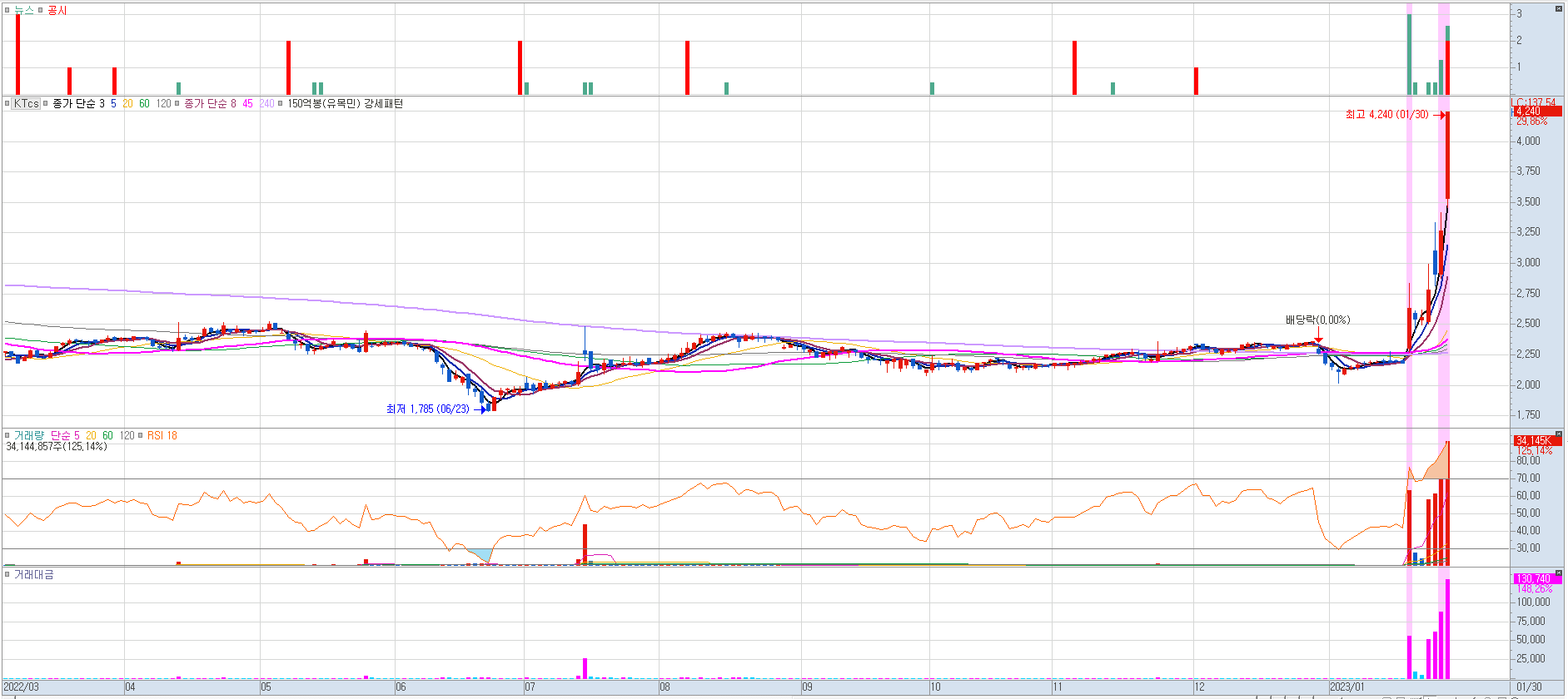Toggle the 뉴스 indicator checkbox
The height and width of the screenshot is (699, 1568).
[7, 11]
